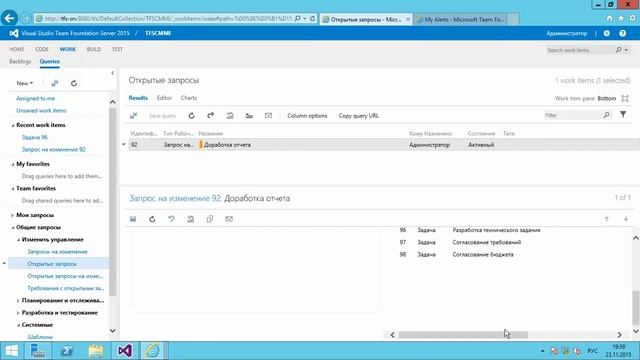Screen dimensions: 640x360
Task: Click the folder move icon in results toolbar
Action: (249, 116)
